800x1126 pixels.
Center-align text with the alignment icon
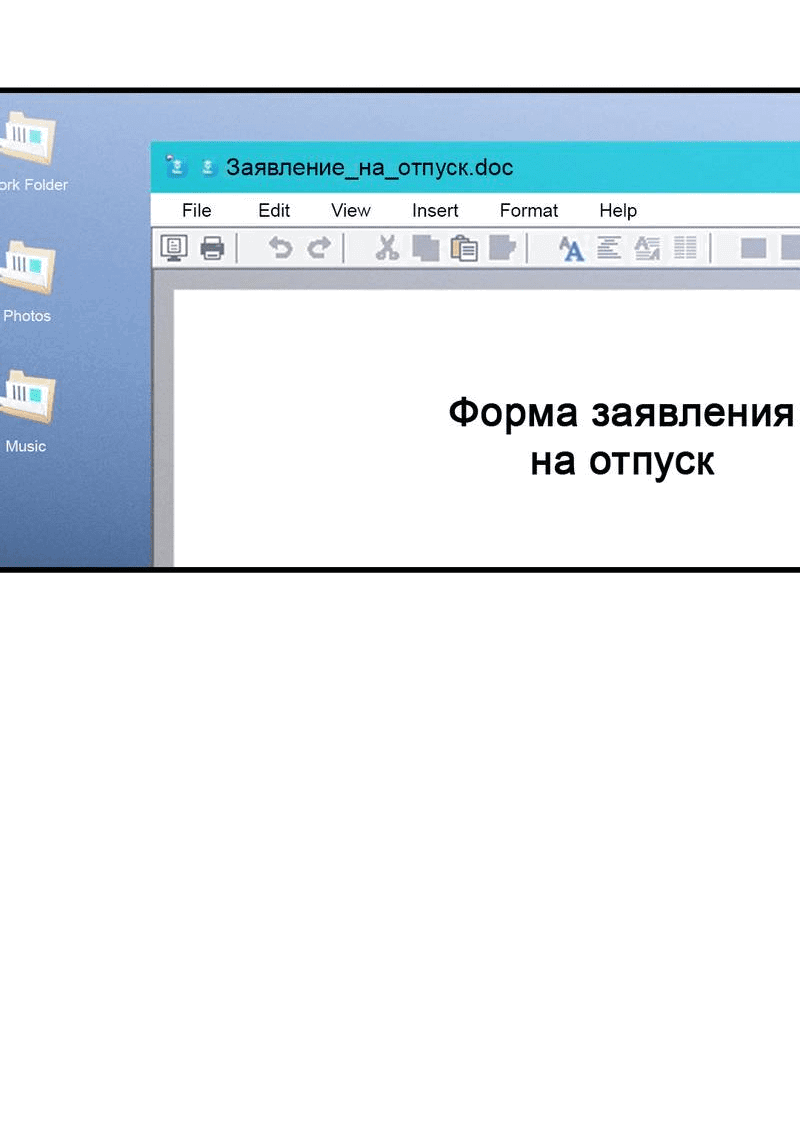point(609,247)
